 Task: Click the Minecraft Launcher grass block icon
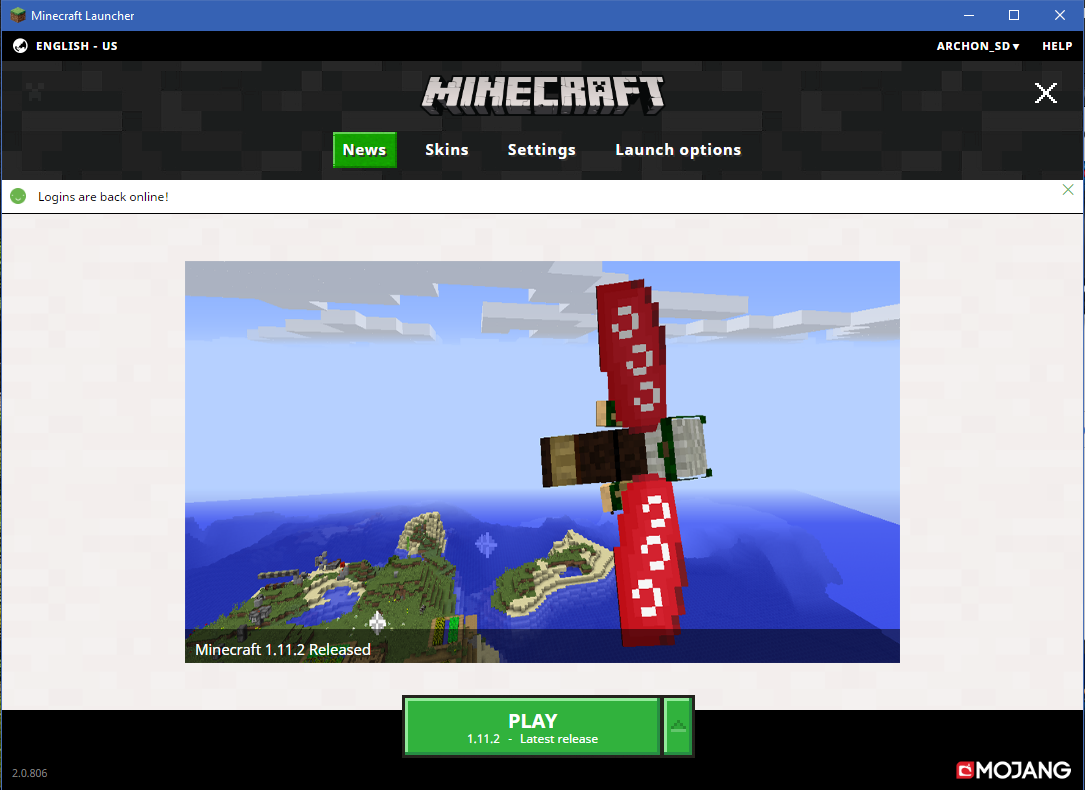tap(17, 15)
